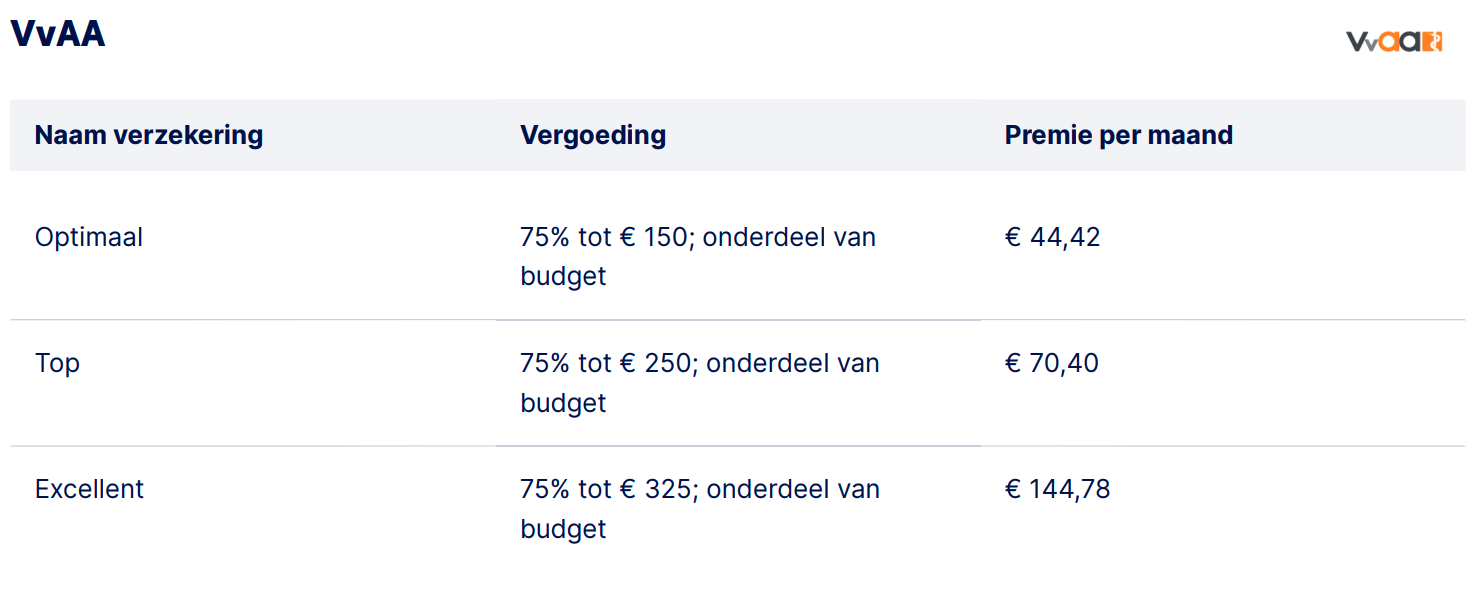This screenshot has width=1484, height=596.
Task: Click the € 44,42 monthly premium
Action: pos(1052,238)
